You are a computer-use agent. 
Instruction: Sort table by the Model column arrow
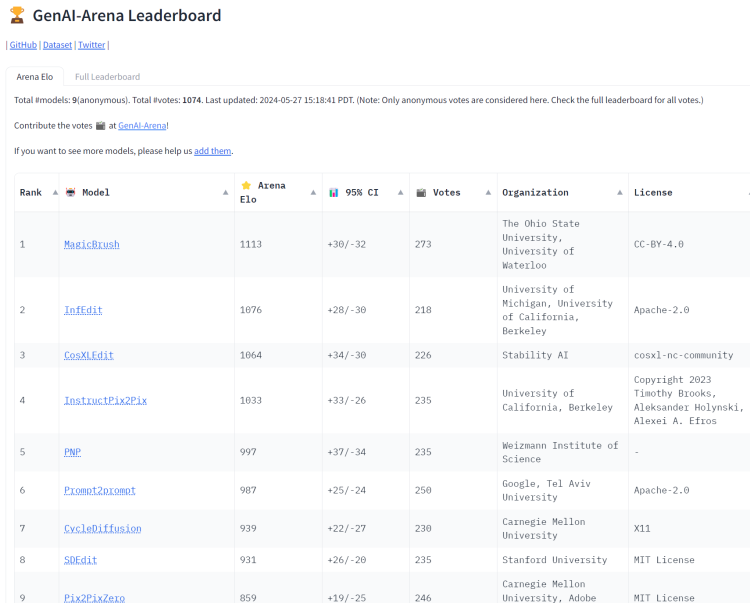click(x=225, y=192)
